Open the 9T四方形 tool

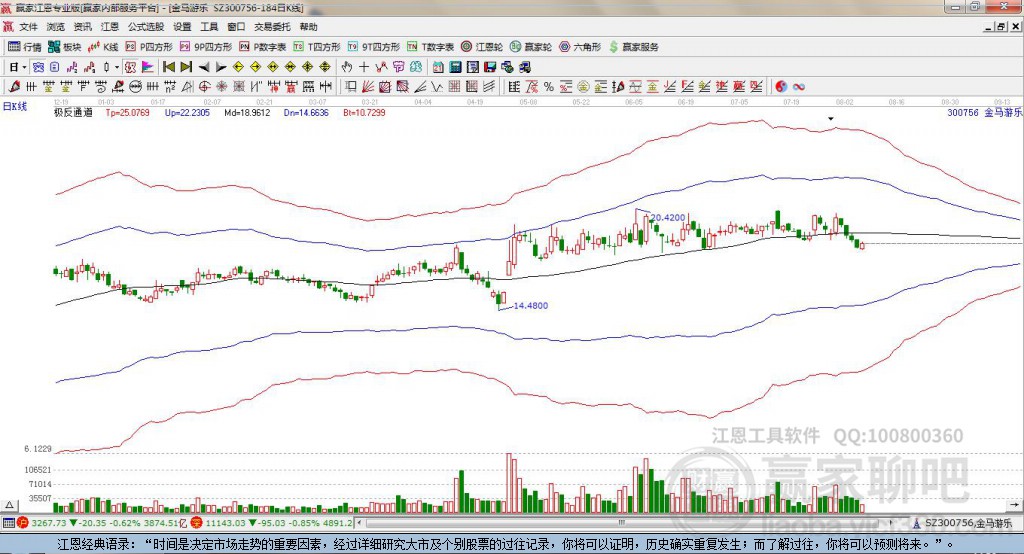point(374,47)
